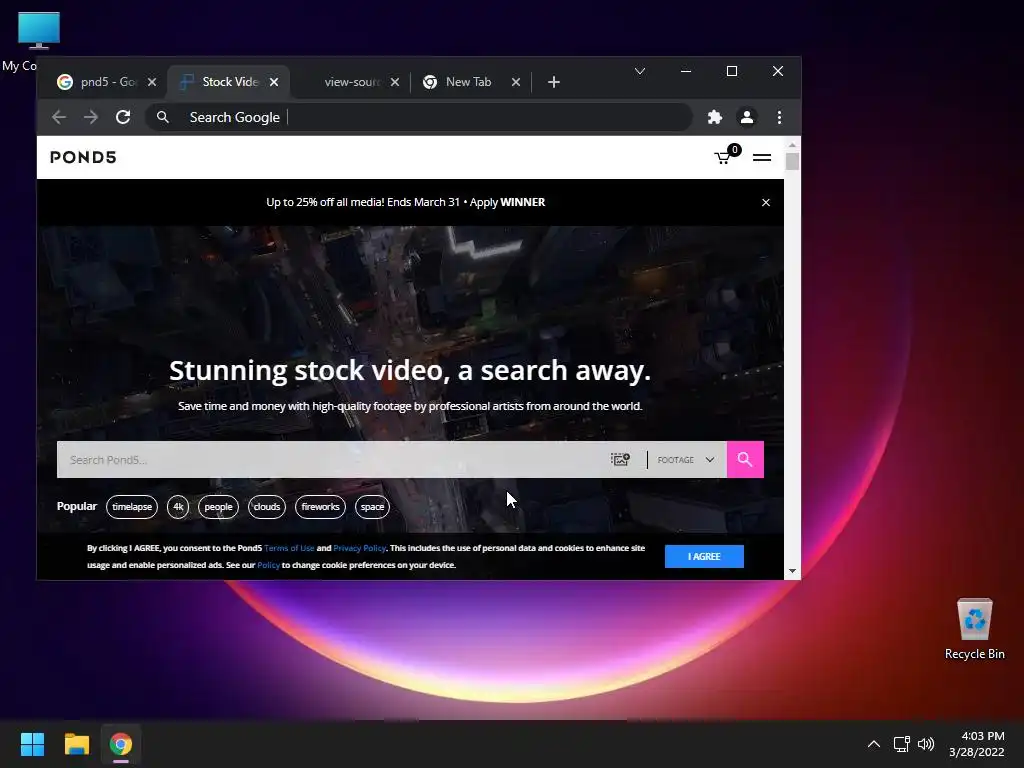1024x768 pixels.
Task: Dismiss the 25% off promo banner
Action: (766, 202)
